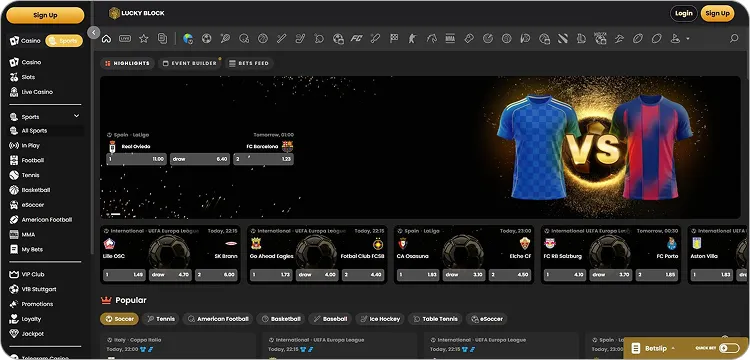Select Baseball in Popular filters
This screenshot has width=750, height=360.
(x=330, y=319)
